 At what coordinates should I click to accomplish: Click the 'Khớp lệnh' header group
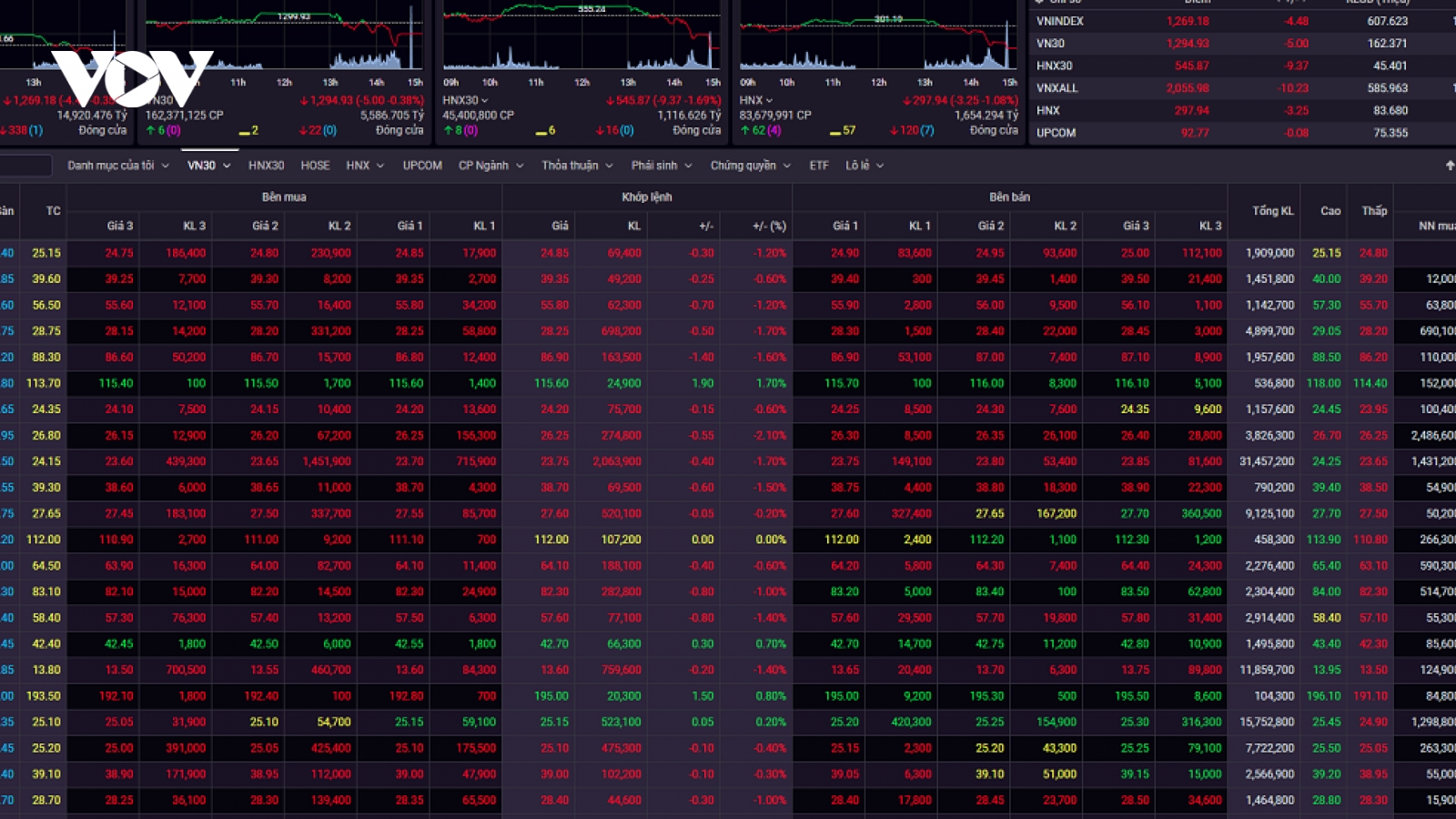[x=647, y=197]
